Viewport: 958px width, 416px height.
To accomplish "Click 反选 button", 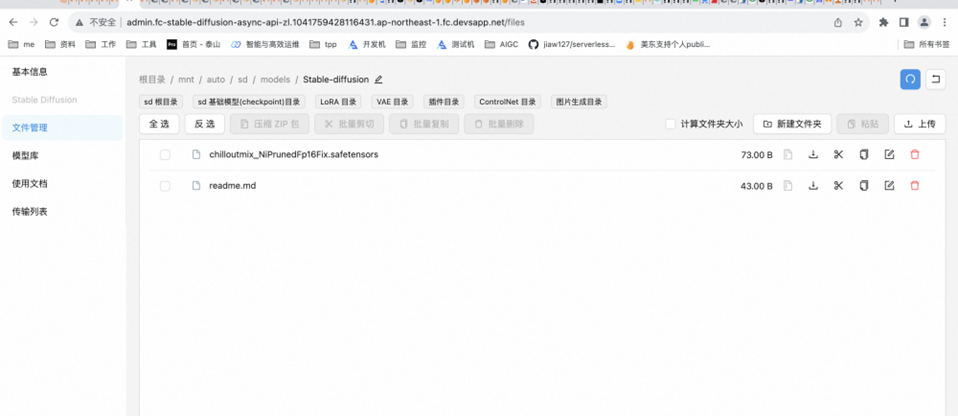I will pos(205,124).
